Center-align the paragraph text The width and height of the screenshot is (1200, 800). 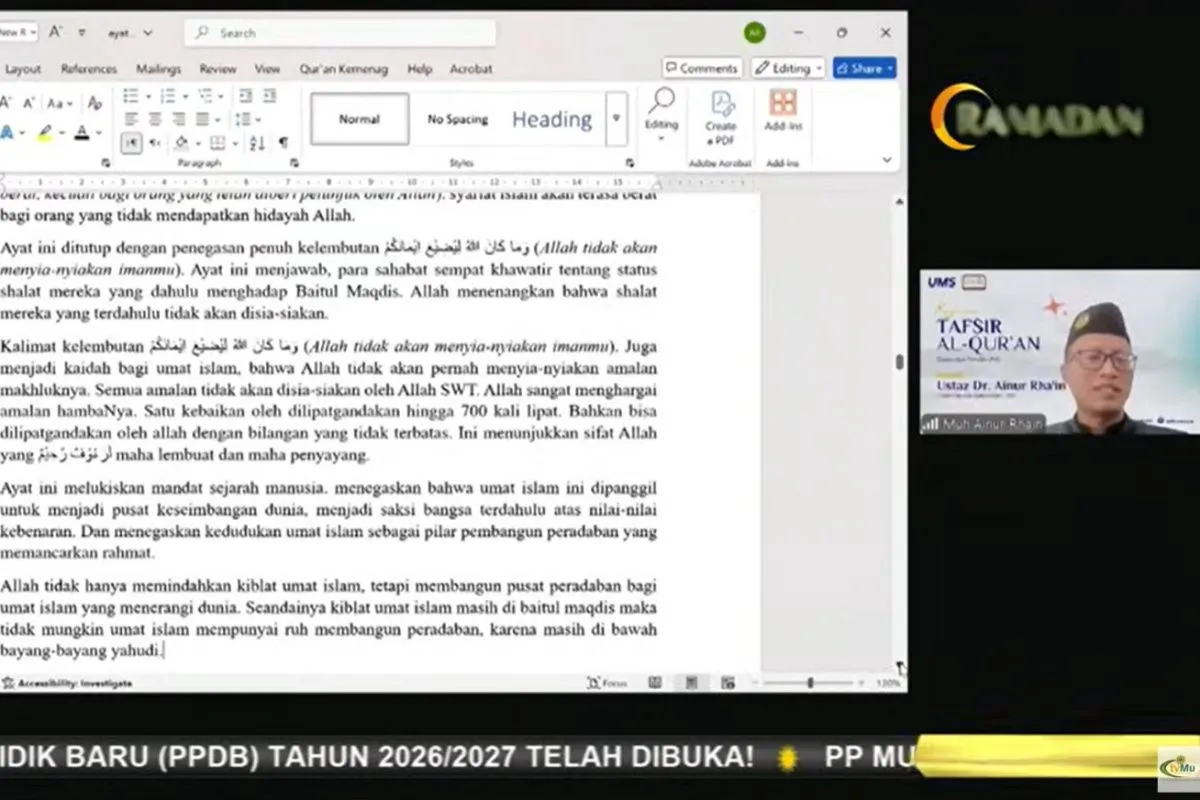pos(154,119)
